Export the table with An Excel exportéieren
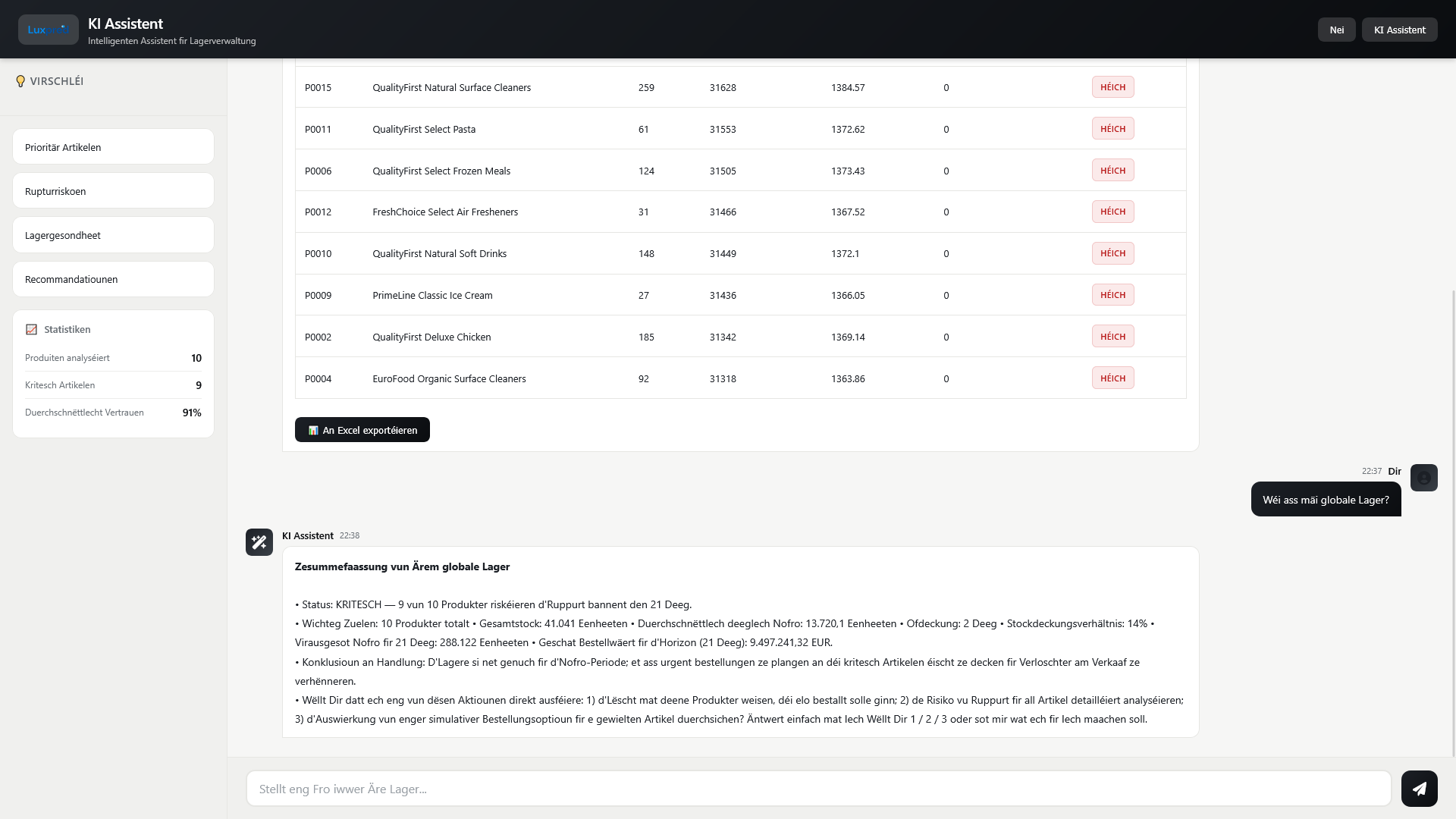The height and width of the screenshot is (819, 1456). (362, 430)
